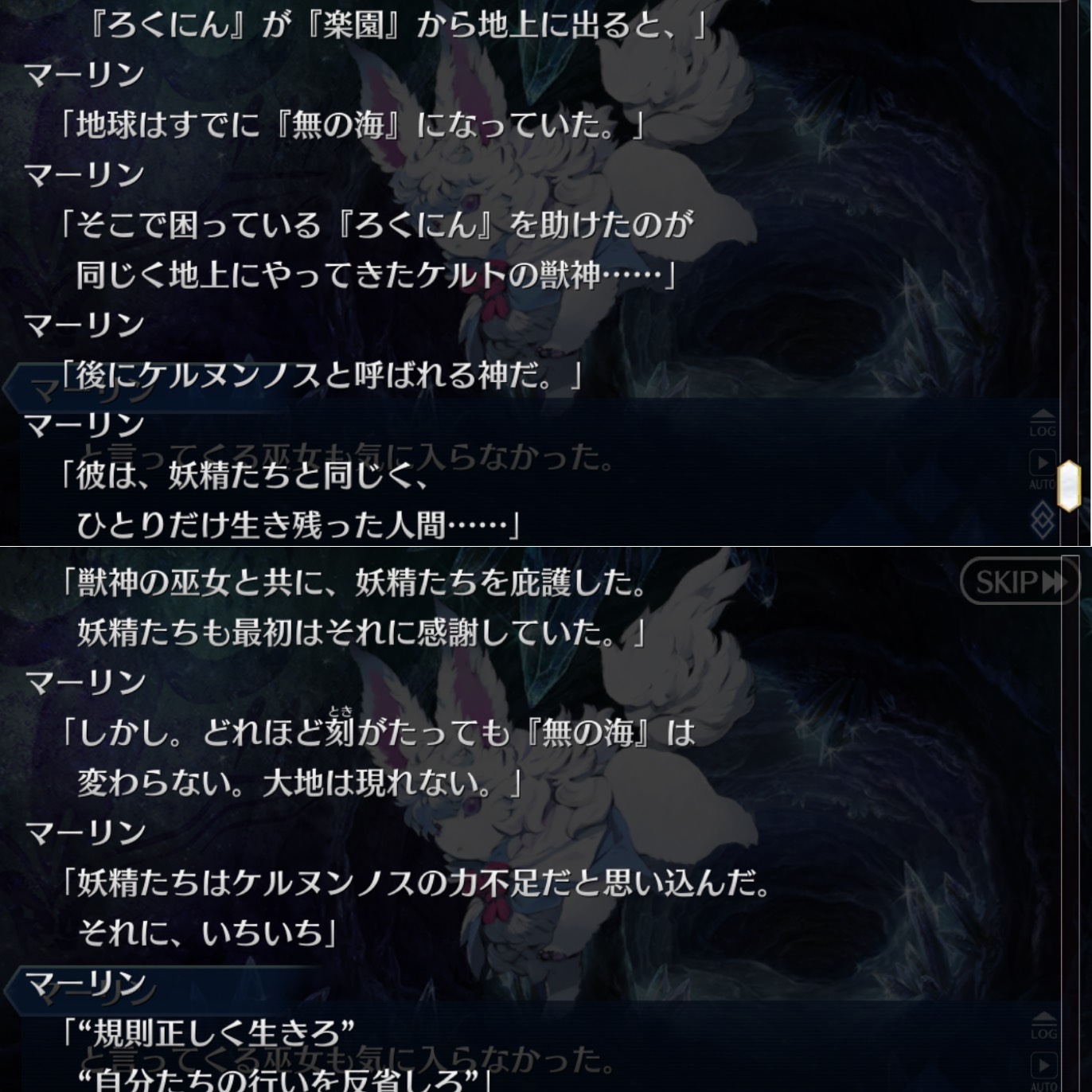Toggle the AUTO play icon in the lower capture
Screen dimensions: 1092x1092
(x=1043, y=1072)
